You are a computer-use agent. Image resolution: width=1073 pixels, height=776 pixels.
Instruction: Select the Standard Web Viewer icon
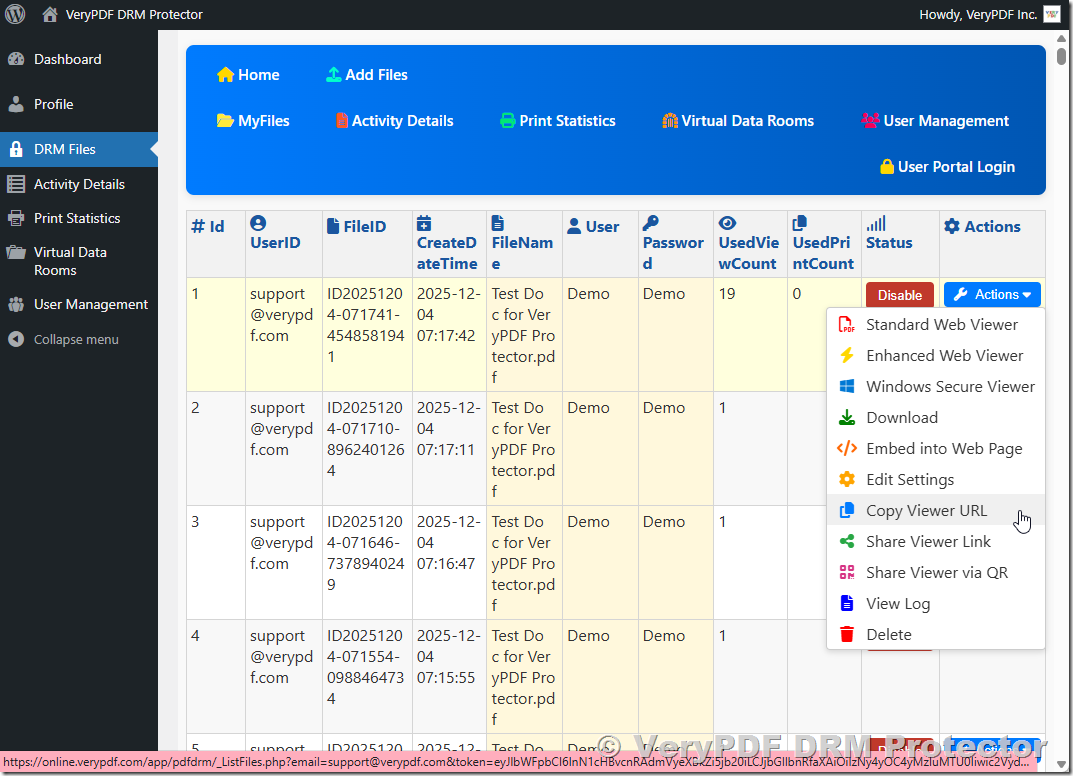tap(943, 324)
